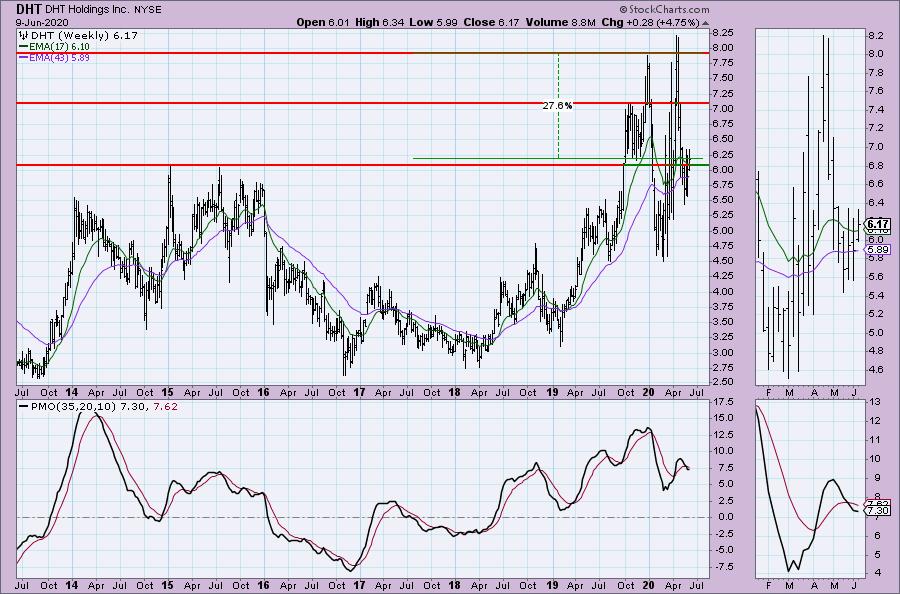Click the green EMA(17) legend line swatch
The height and width of the screenshot is (594, 900).
(24, 46)
